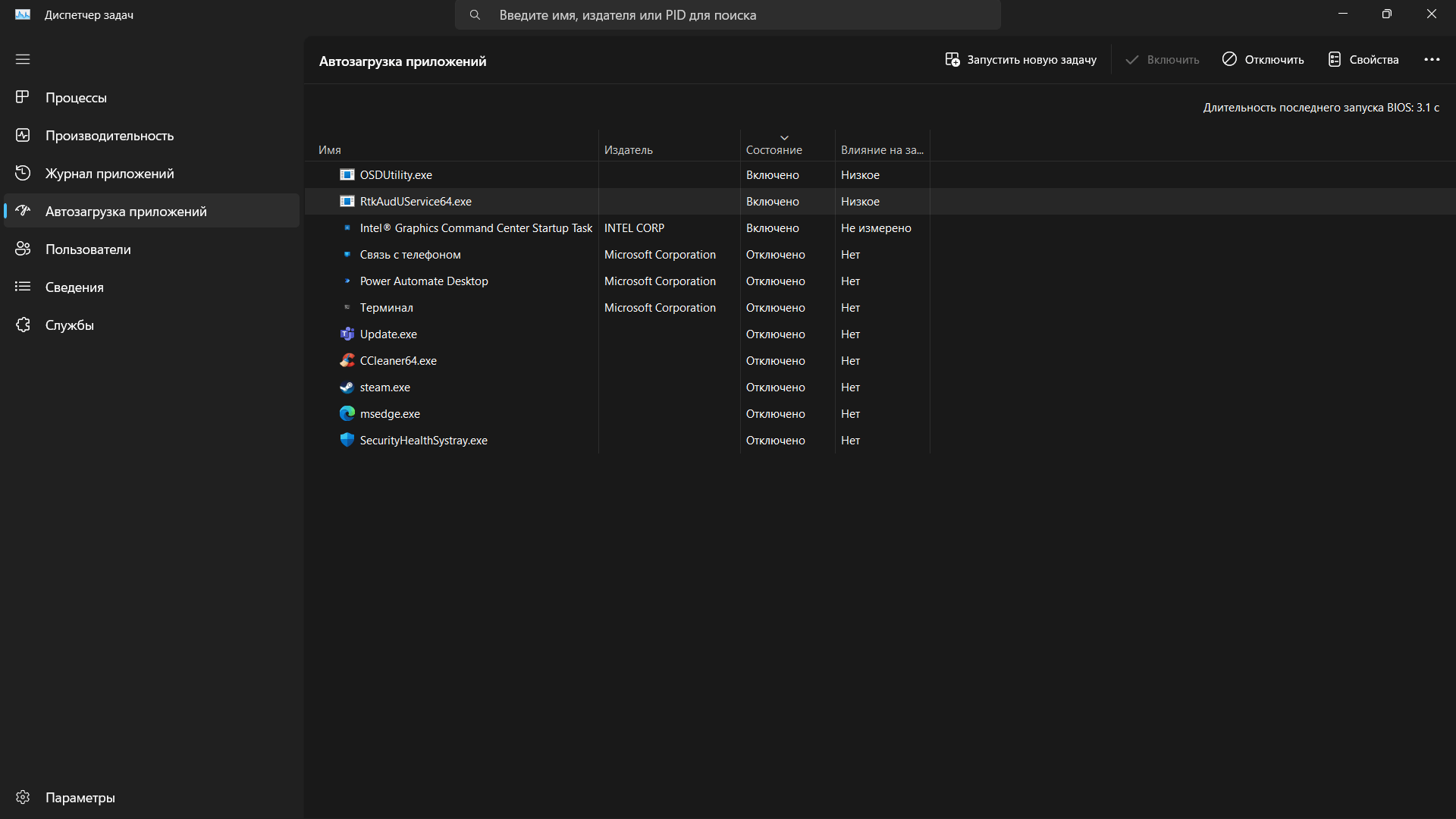Screen dimensions: 1456x819
Task: Open the Пользователи page icon
Action: point(23,249)
